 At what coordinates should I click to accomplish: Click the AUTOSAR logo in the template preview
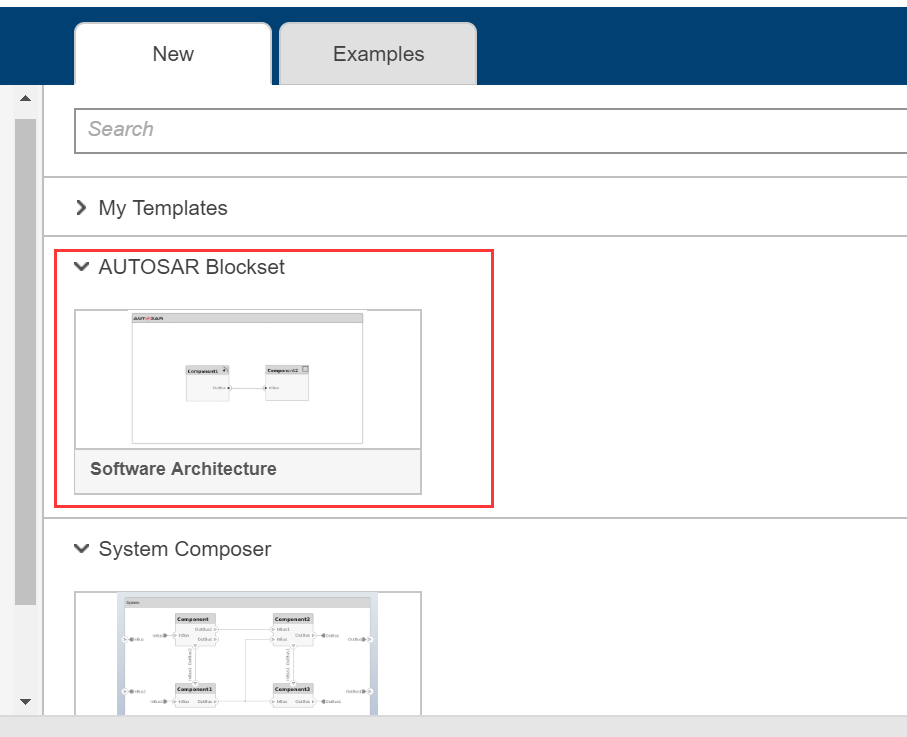147,318
